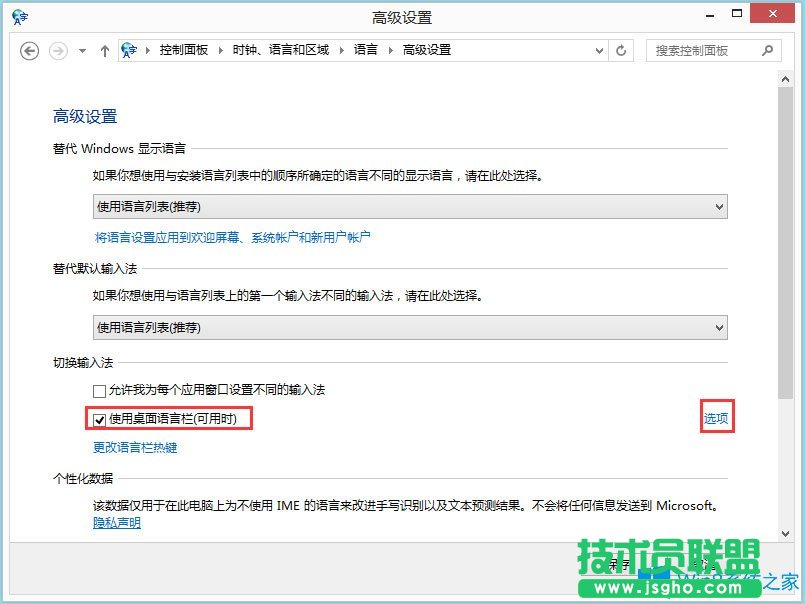Screen dimensions: 805x604
Task: Click the 选项 link
Action: [x=715, y=418]
